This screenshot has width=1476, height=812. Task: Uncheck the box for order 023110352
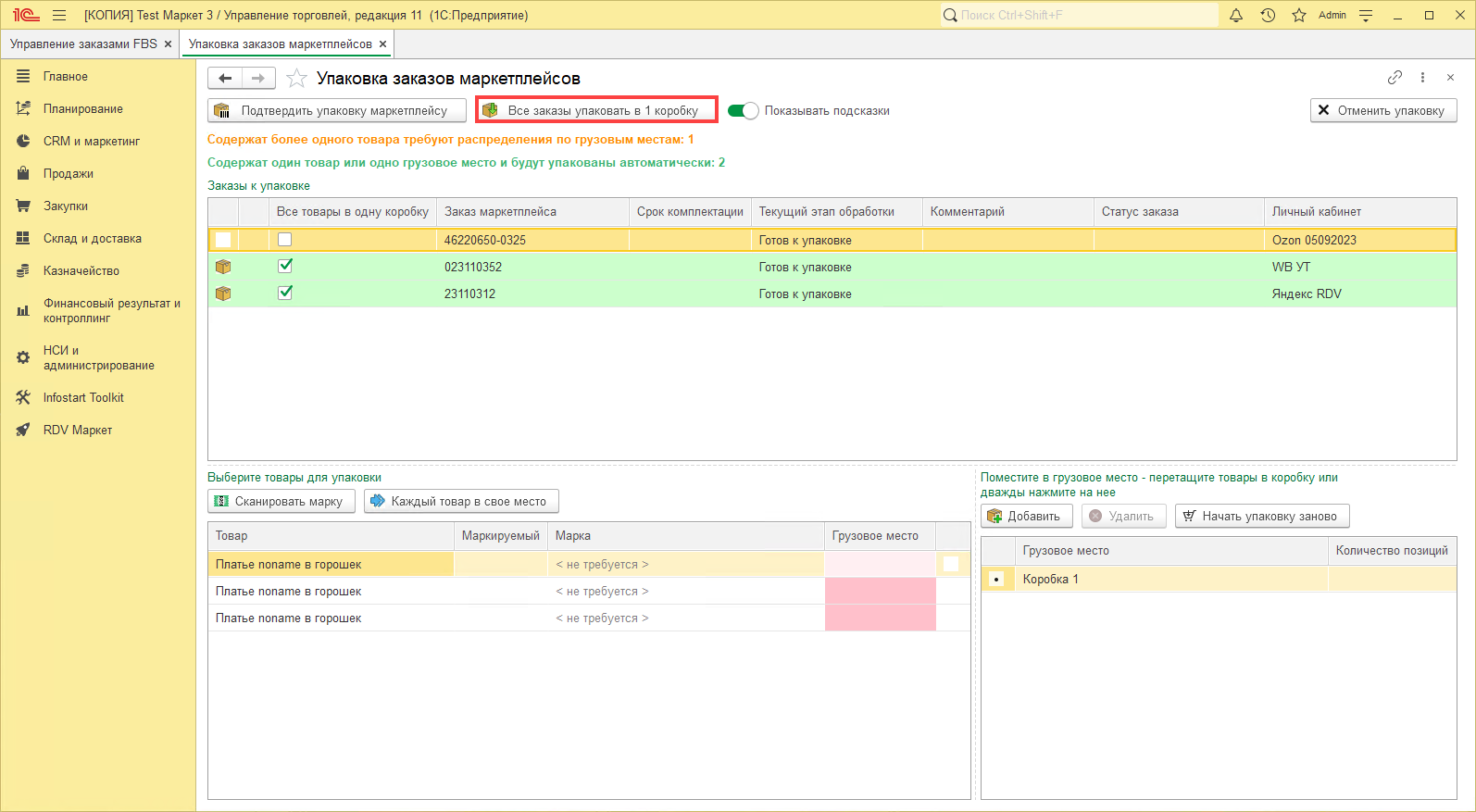(285, 267)
